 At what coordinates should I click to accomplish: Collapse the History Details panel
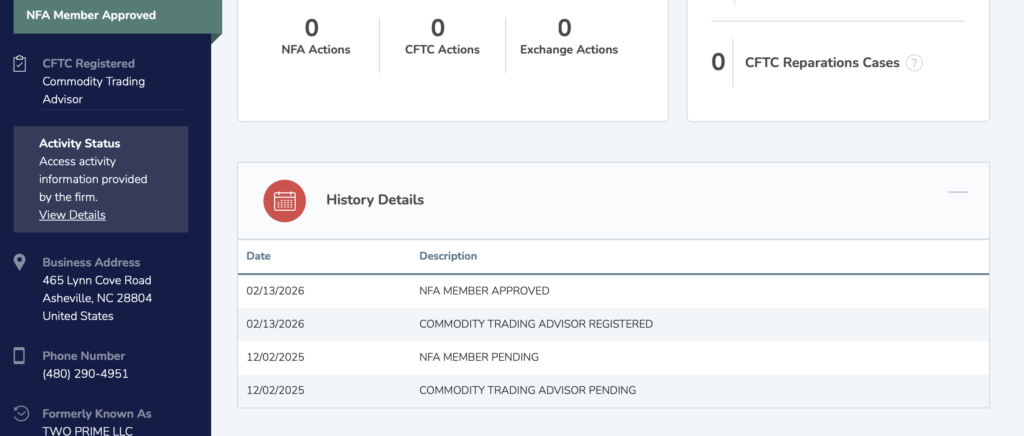tap(957, 191)
